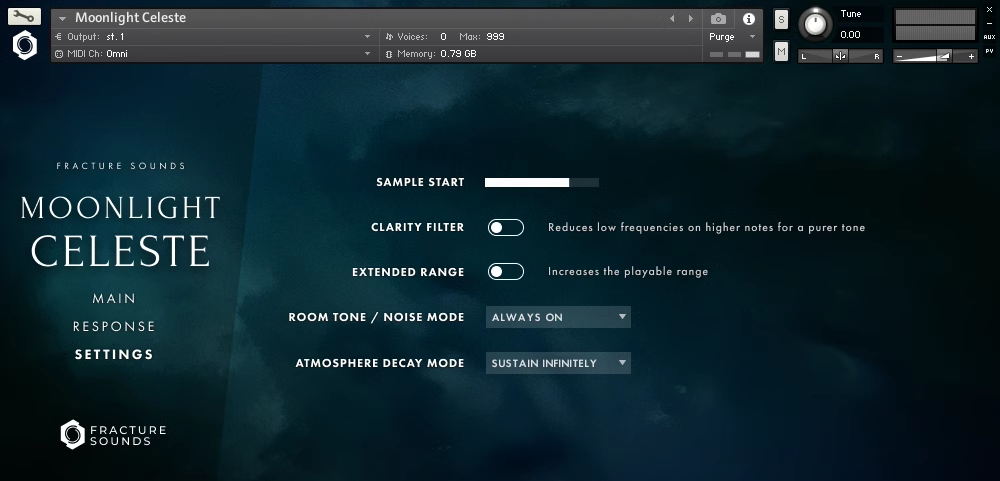Open the Output st. 1 dropdown
1000x481 pixels.
click(x=367, y=37)
